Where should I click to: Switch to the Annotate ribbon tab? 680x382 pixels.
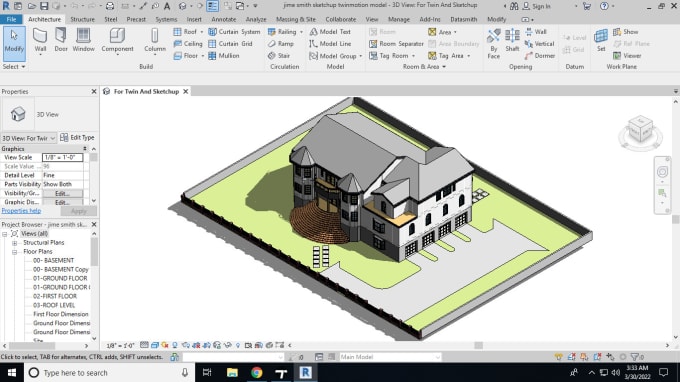224,20
